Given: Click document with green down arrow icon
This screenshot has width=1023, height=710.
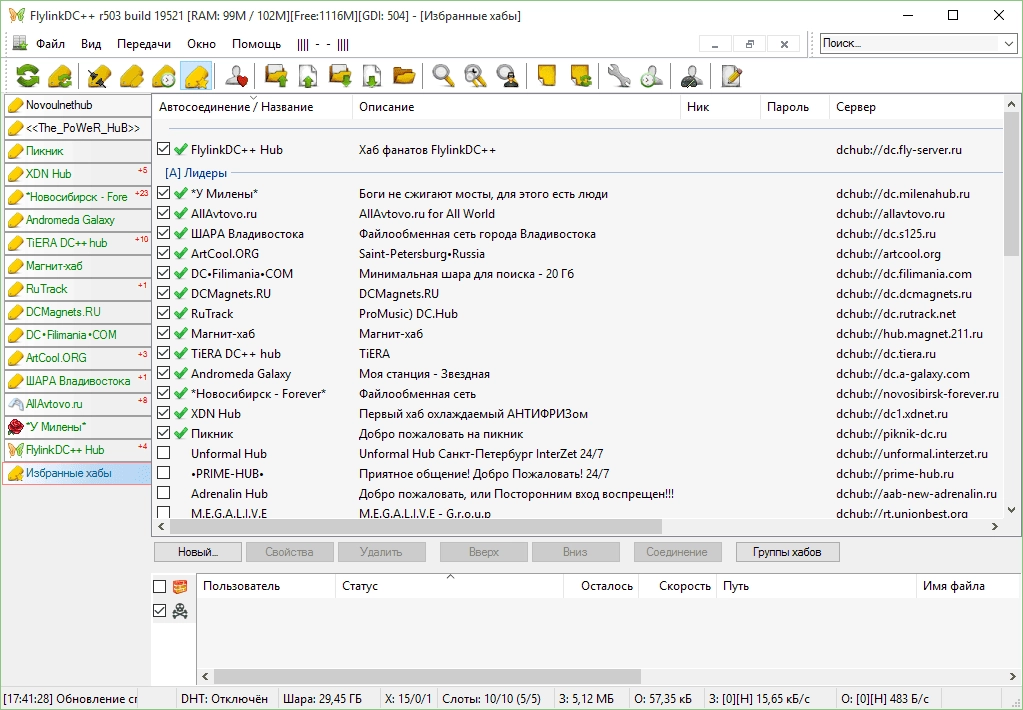Looking at the screenshot, I should 372,76.
